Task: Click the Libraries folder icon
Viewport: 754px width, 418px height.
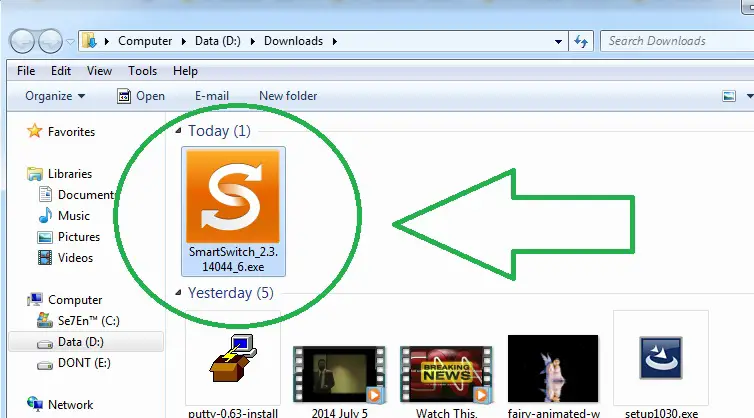Action: [x=35, y=174]
